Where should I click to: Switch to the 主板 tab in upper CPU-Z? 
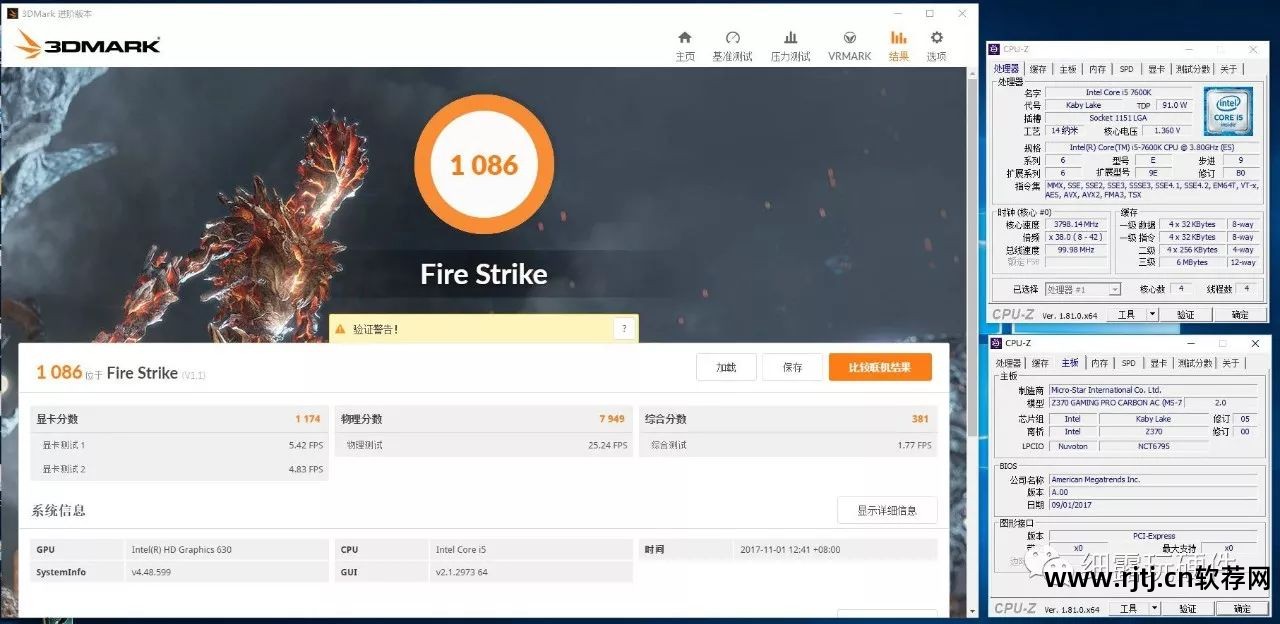[x=1068, y=69]
